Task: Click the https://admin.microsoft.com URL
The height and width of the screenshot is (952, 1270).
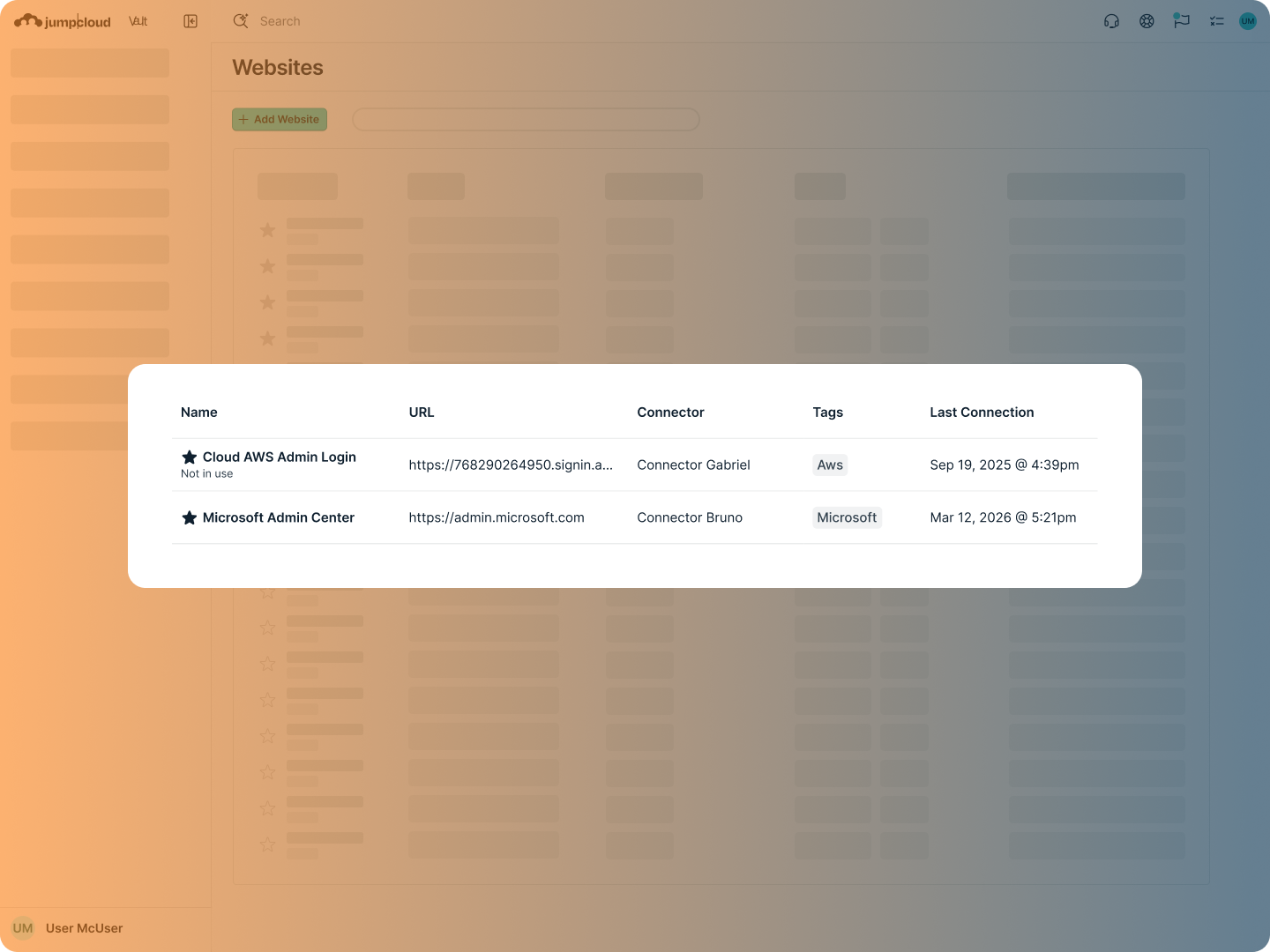Action: click(x=497, y=517)
